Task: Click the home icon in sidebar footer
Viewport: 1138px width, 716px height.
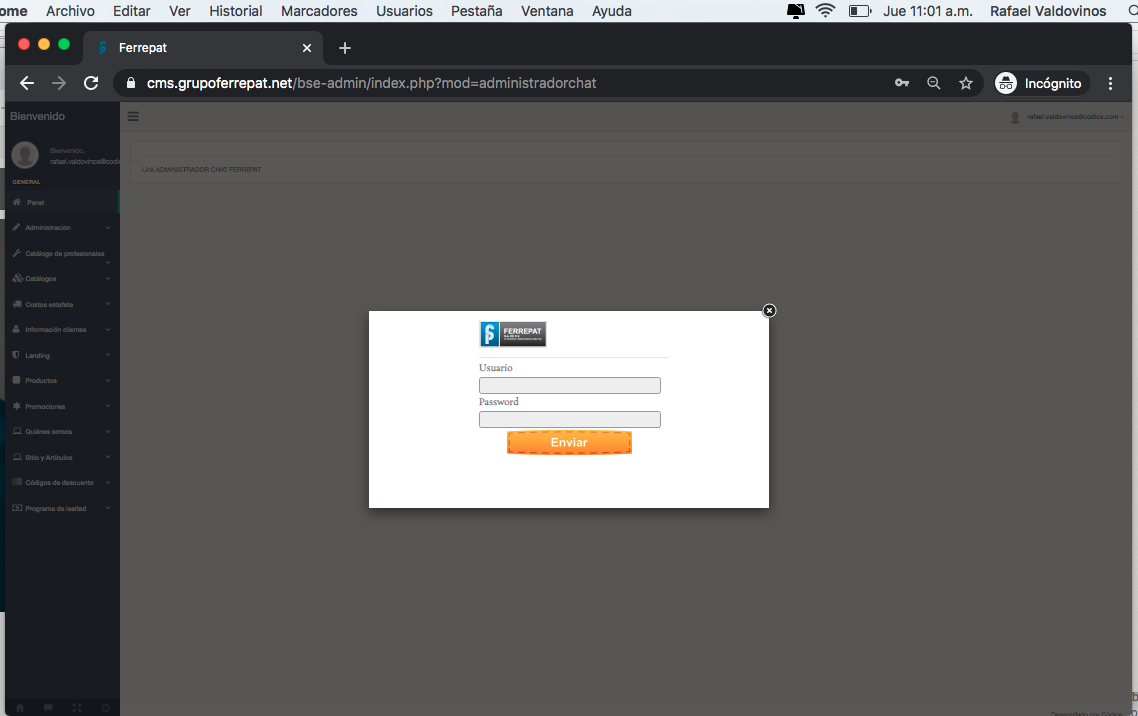Action: coord(20,707)
